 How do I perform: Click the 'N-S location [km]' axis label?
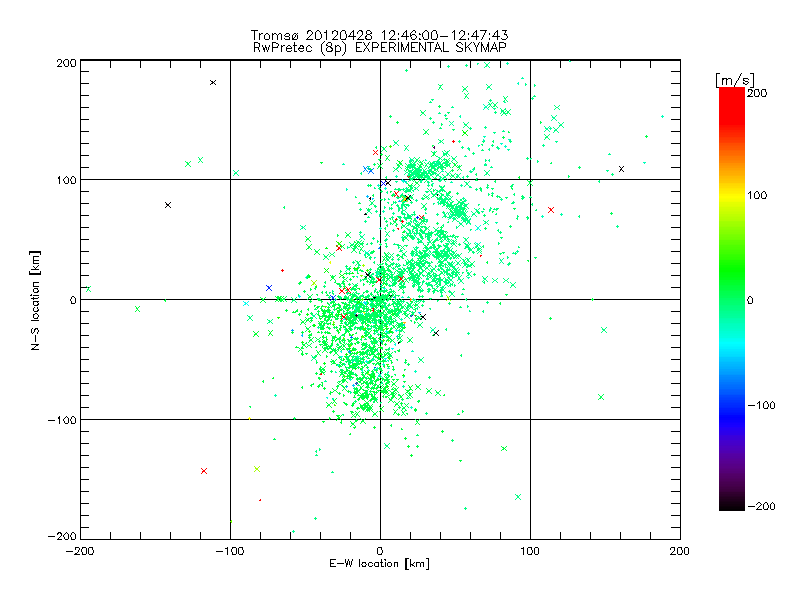tap(35, 301)
